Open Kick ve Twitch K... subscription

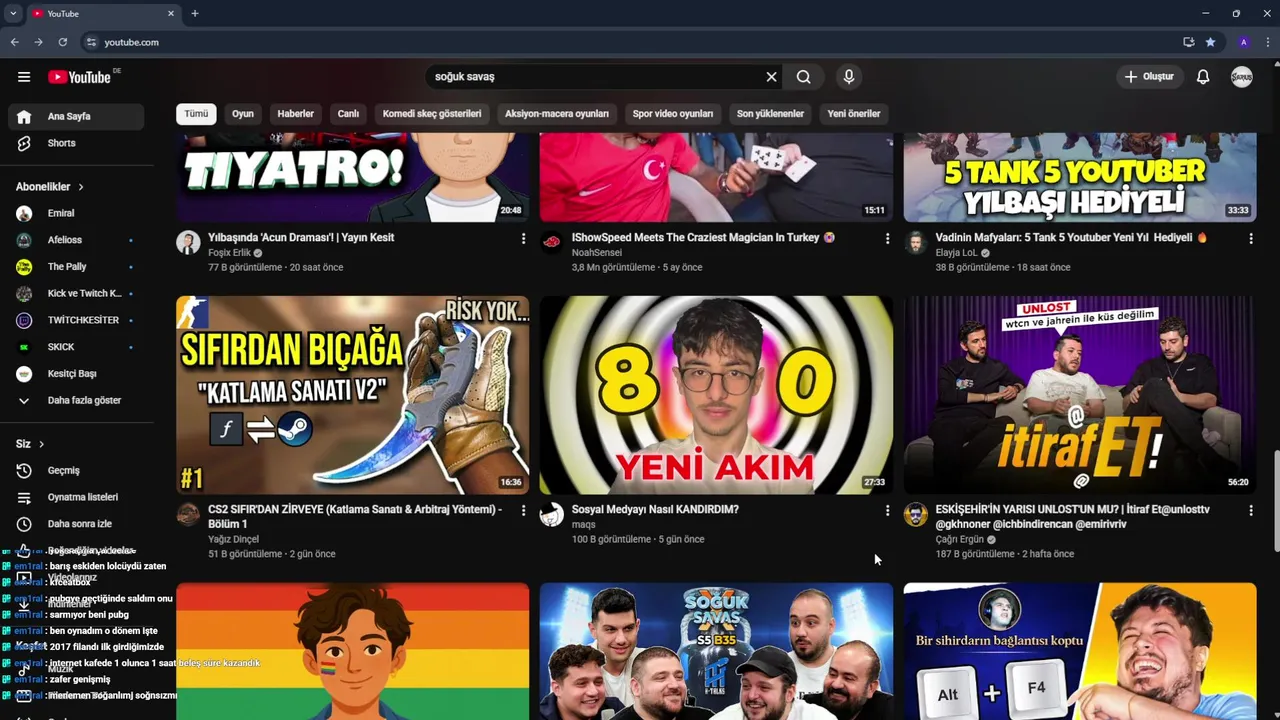tap(76, 293)
